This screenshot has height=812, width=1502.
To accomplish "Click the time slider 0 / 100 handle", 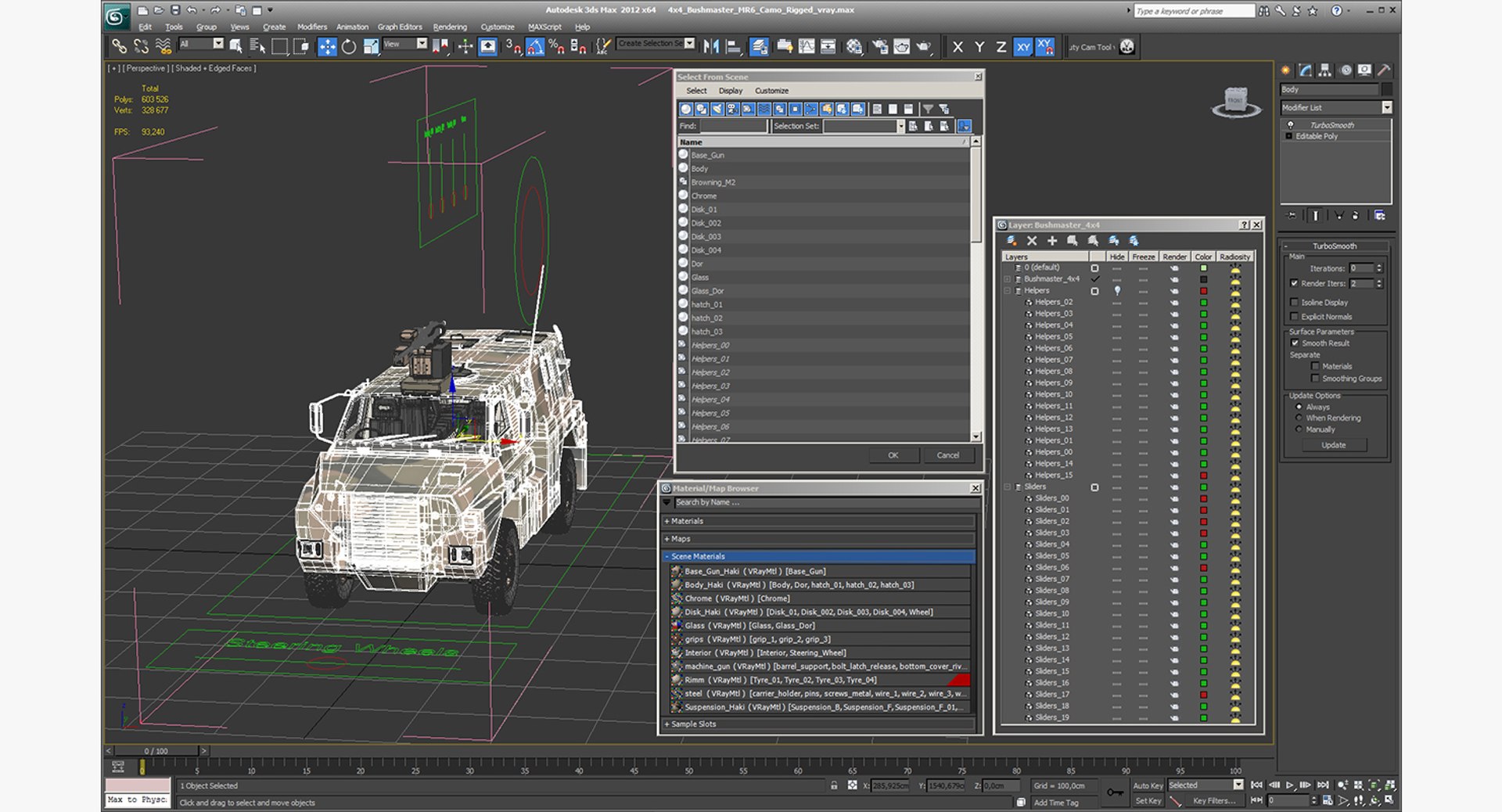I will (x=156, y=751).
